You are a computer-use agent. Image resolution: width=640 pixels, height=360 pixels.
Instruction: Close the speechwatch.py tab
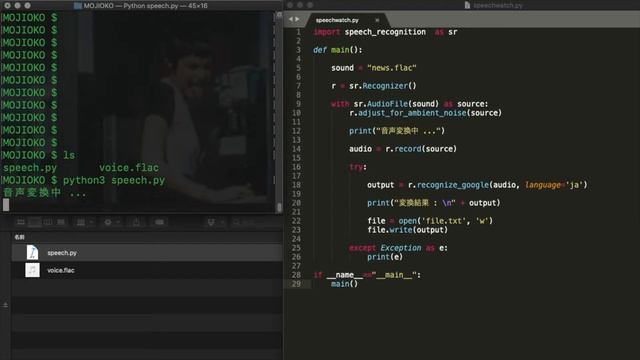tap(377, 20)
